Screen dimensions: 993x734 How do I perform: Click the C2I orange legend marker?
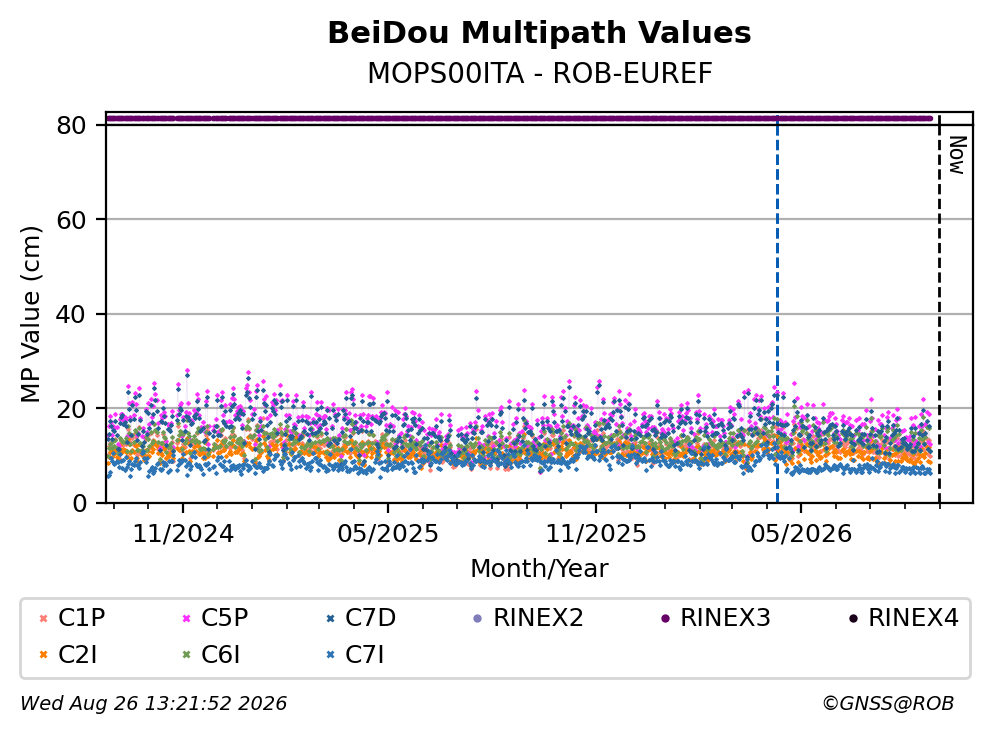click(x=43, y=655)
